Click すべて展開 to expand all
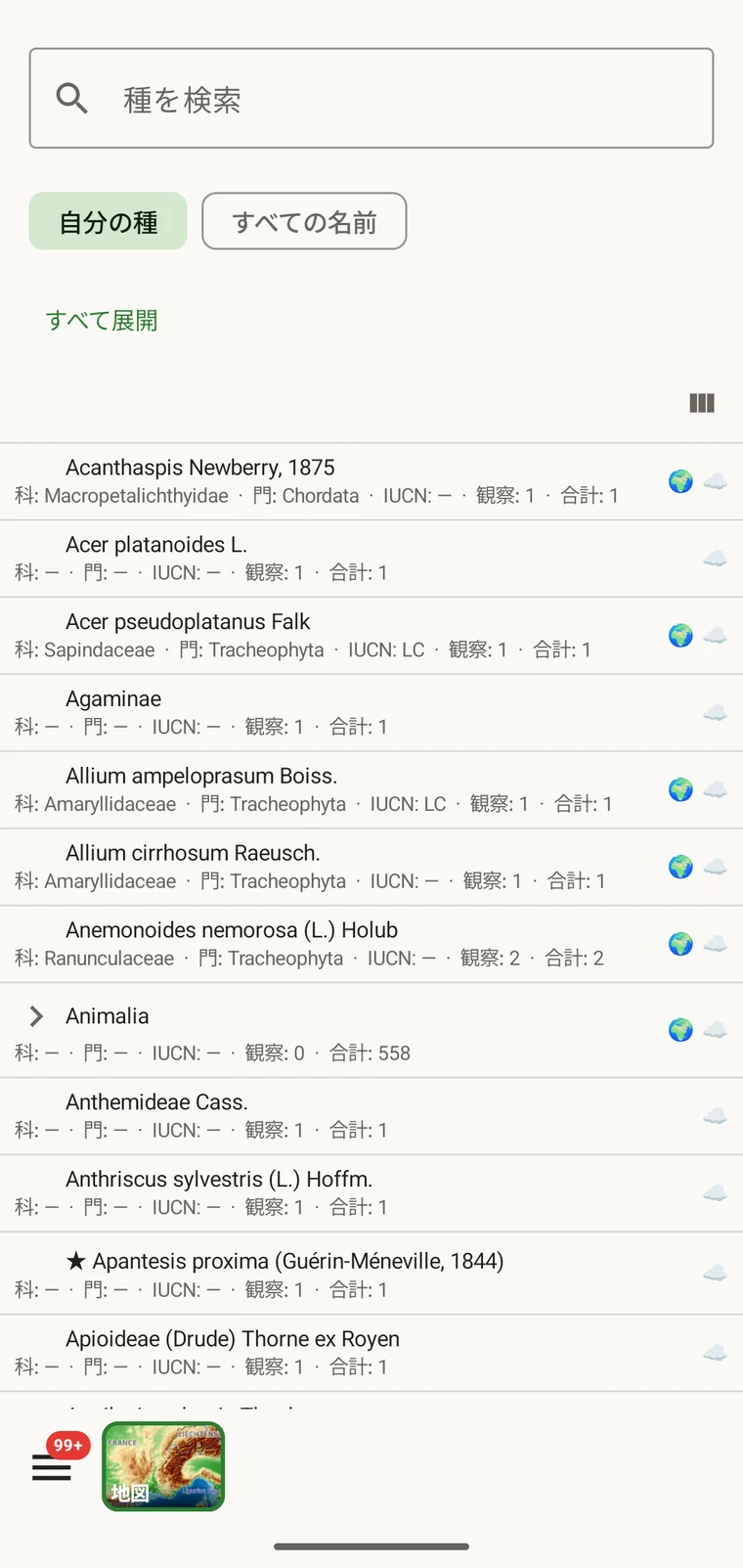This screenshot has width=743, height=1568. point(102,321)
